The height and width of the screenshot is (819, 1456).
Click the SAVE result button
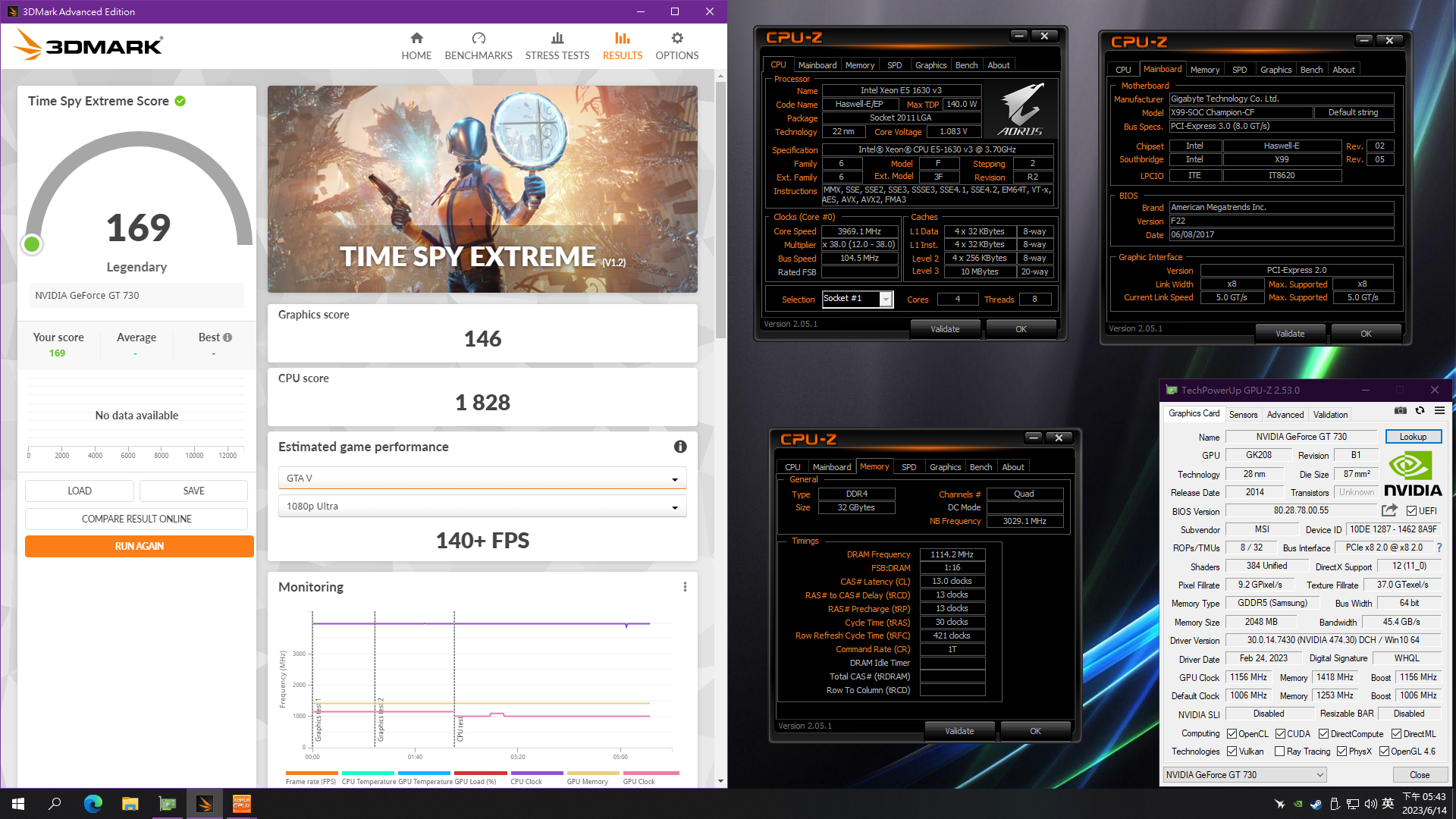pyautogui.click(x=193, y=491)
